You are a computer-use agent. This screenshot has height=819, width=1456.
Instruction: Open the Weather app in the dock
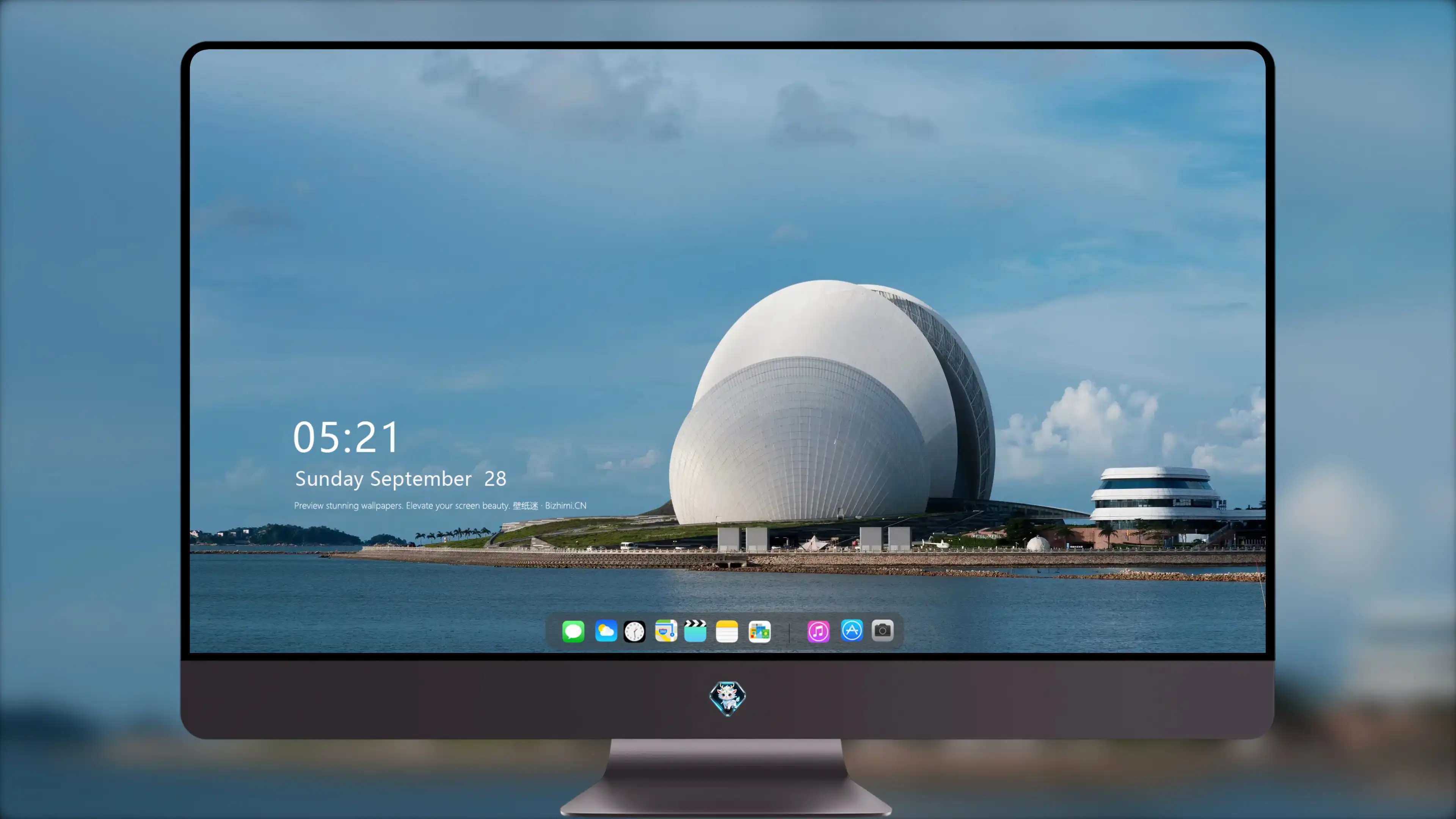(x=606, y=631)
